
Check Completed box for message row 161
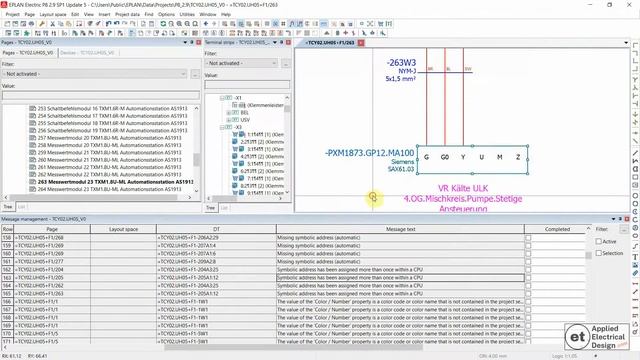pos(528,262)
